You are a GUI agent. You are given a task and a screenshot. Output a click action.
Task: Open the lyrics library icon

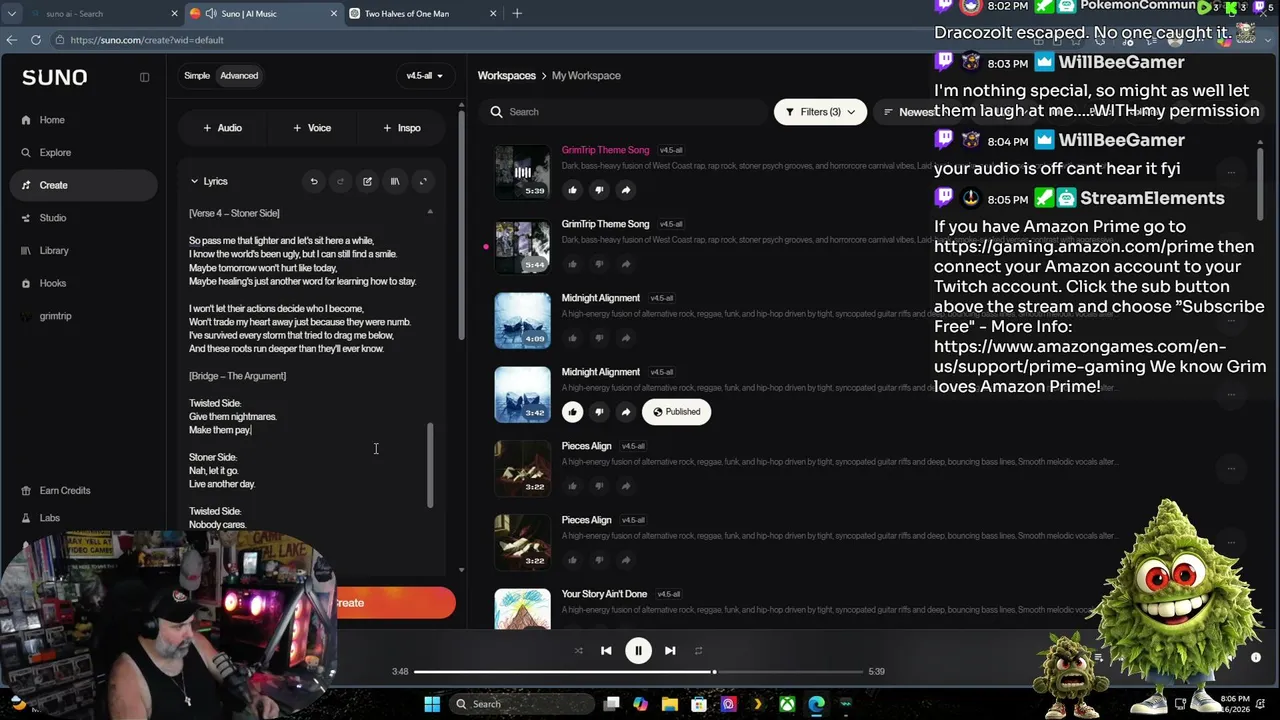tap(395, 181)
